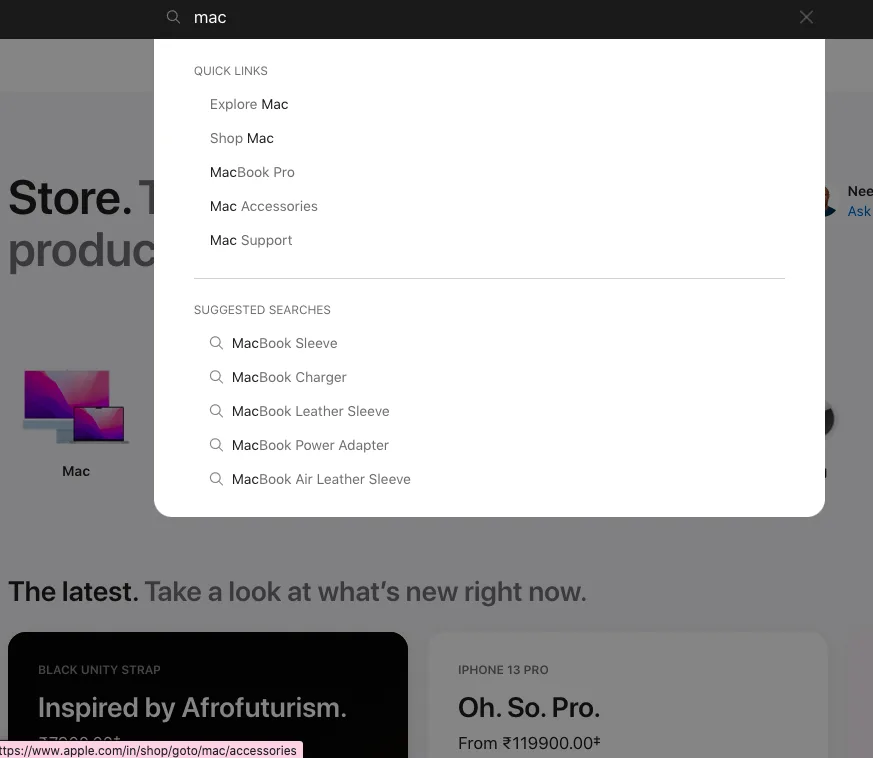
Task: Select MacBook Sleeve suggested search
Action: (285, 343)
